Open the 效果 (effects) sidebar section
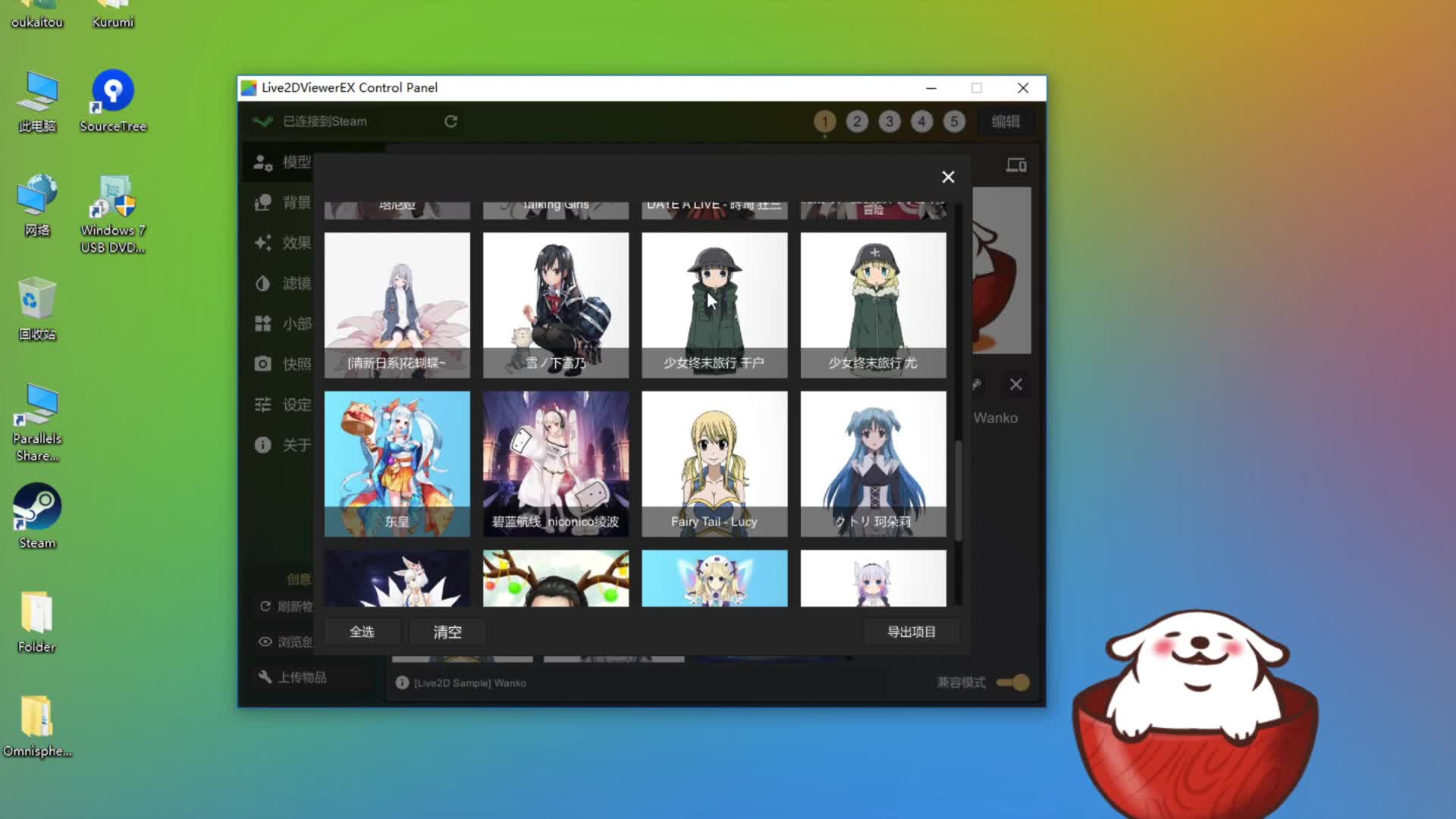Screen dimensions: 1456x819 pos(282,243)
